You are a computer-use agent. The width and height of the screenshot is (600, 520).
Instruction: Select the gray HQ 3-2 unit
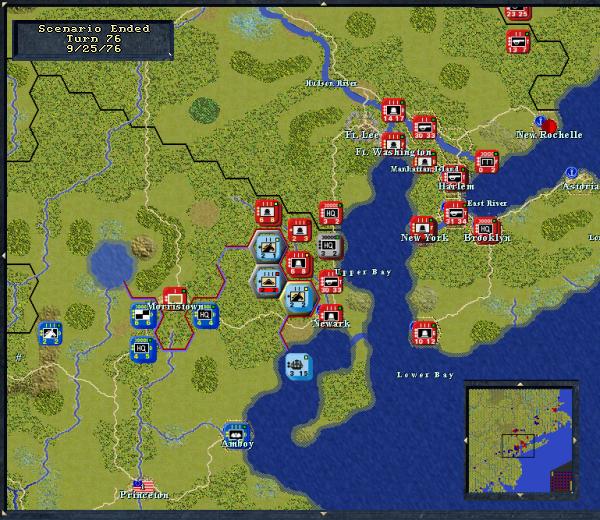330,246
